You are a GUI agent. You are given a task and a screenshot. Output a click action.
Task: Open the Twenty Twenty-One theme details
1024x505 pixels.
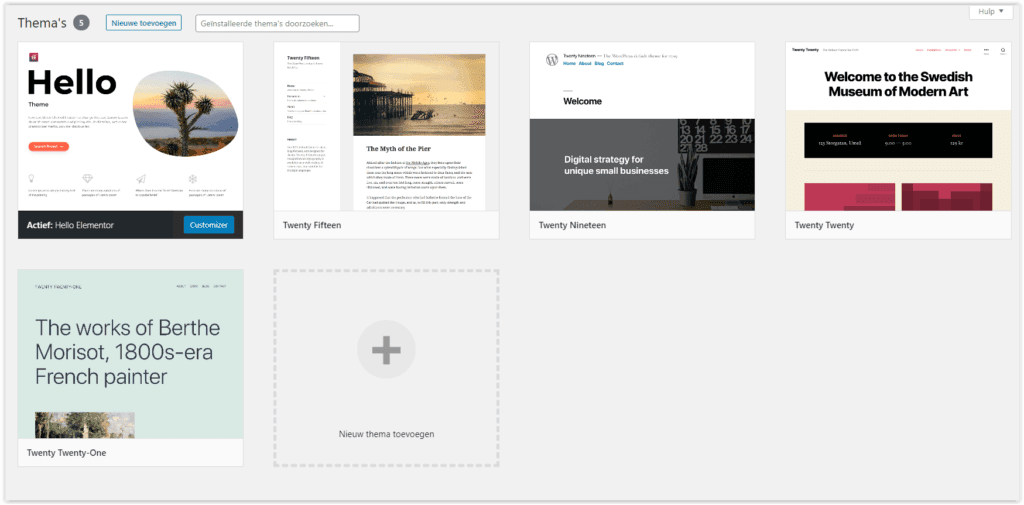click(130, 353)
